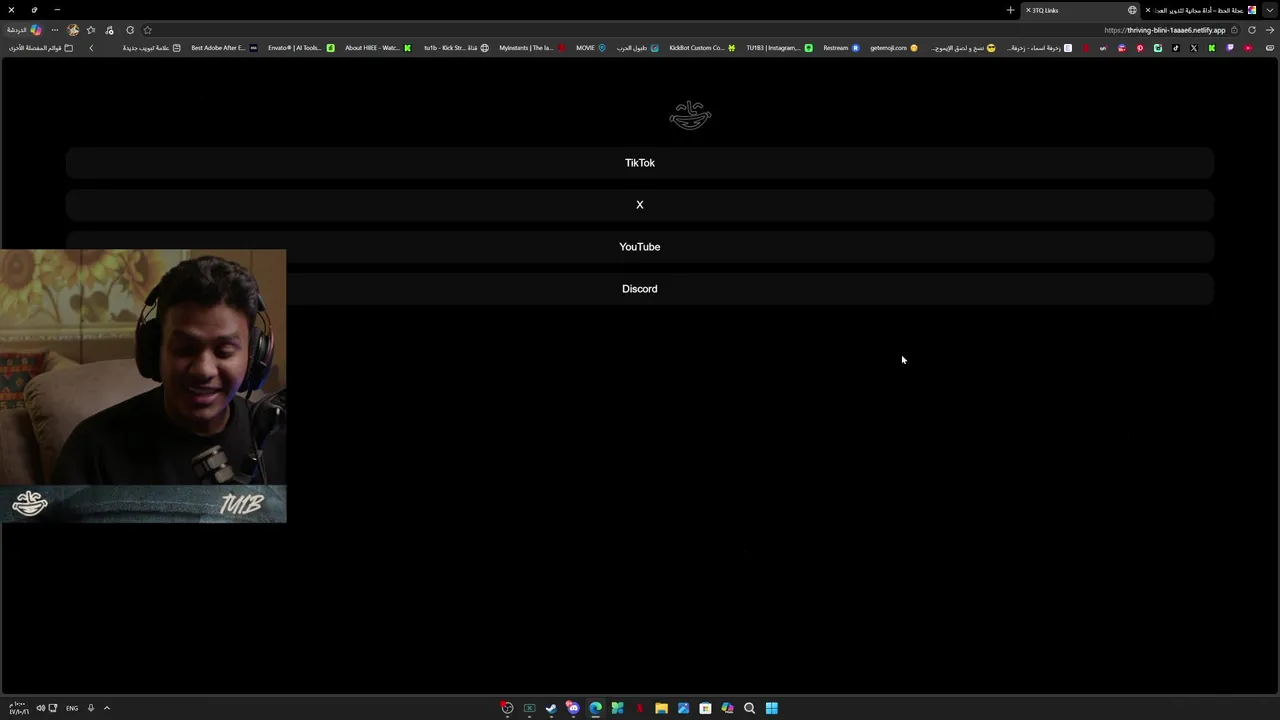The height and width of the screenshot is (720, 1280).
Task: Open the Pinterest bookmark icon
Action: (x=1140, y=48)
